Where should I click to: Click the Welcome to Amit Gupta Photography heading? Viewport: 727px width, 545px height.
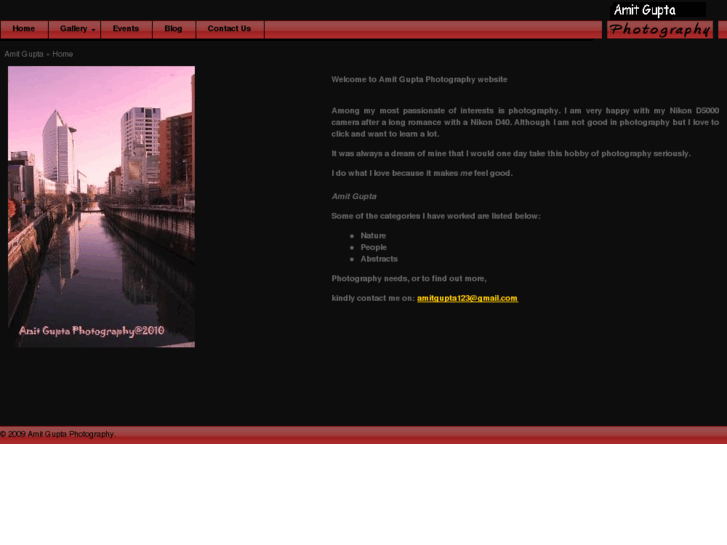click(419, 79)
